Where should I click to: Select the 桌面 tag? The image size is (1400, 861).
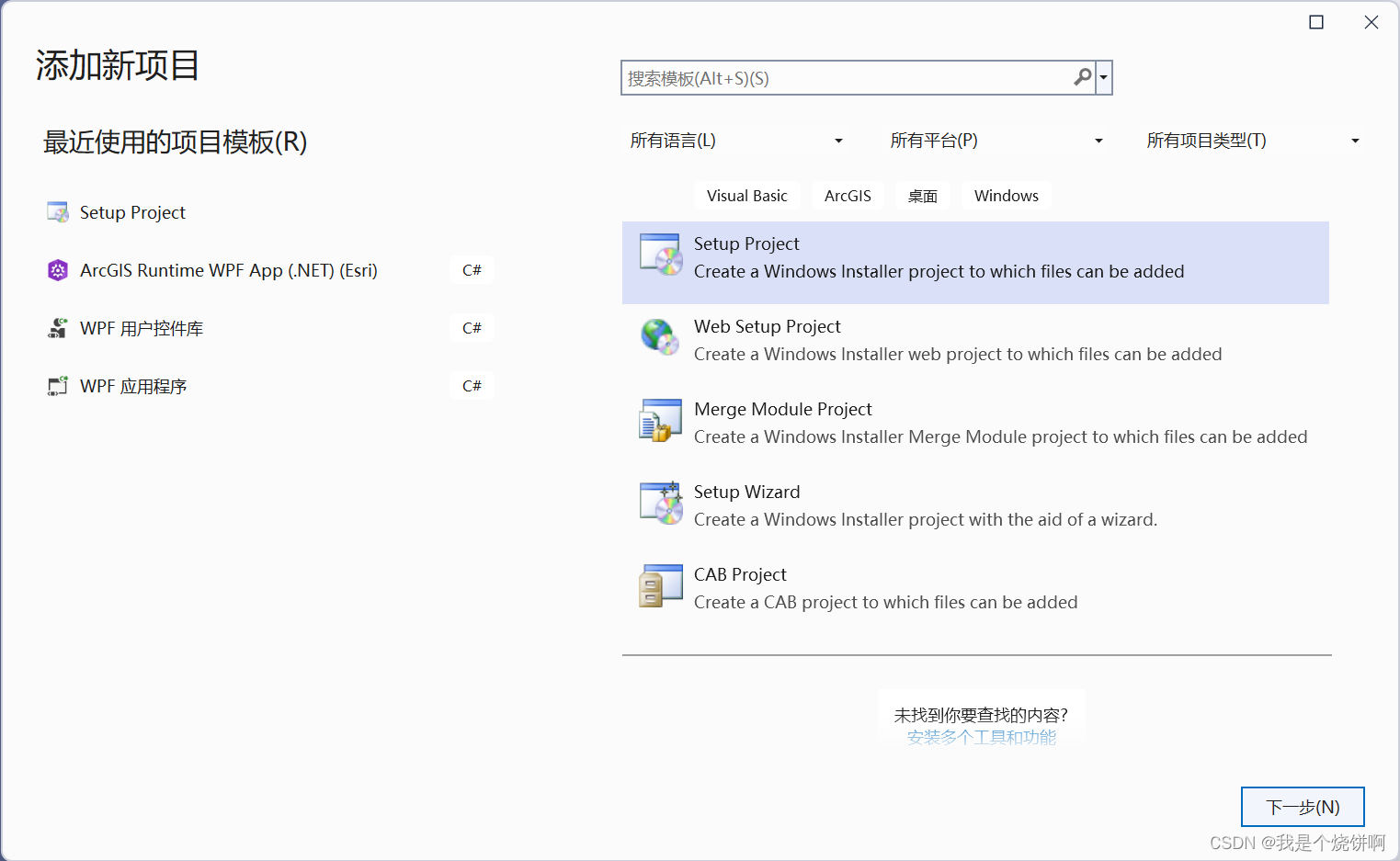[923, 196]
